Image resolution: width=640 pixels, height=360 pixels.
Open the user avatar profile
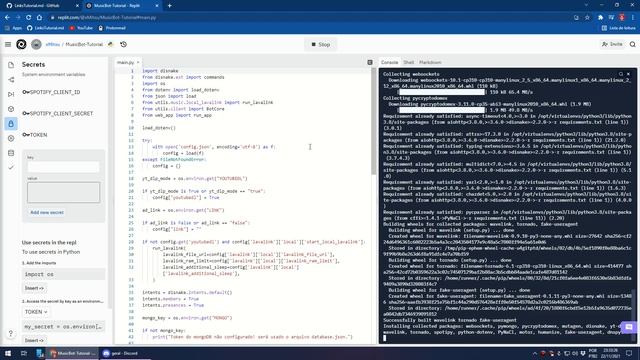[x=36, y=44]
